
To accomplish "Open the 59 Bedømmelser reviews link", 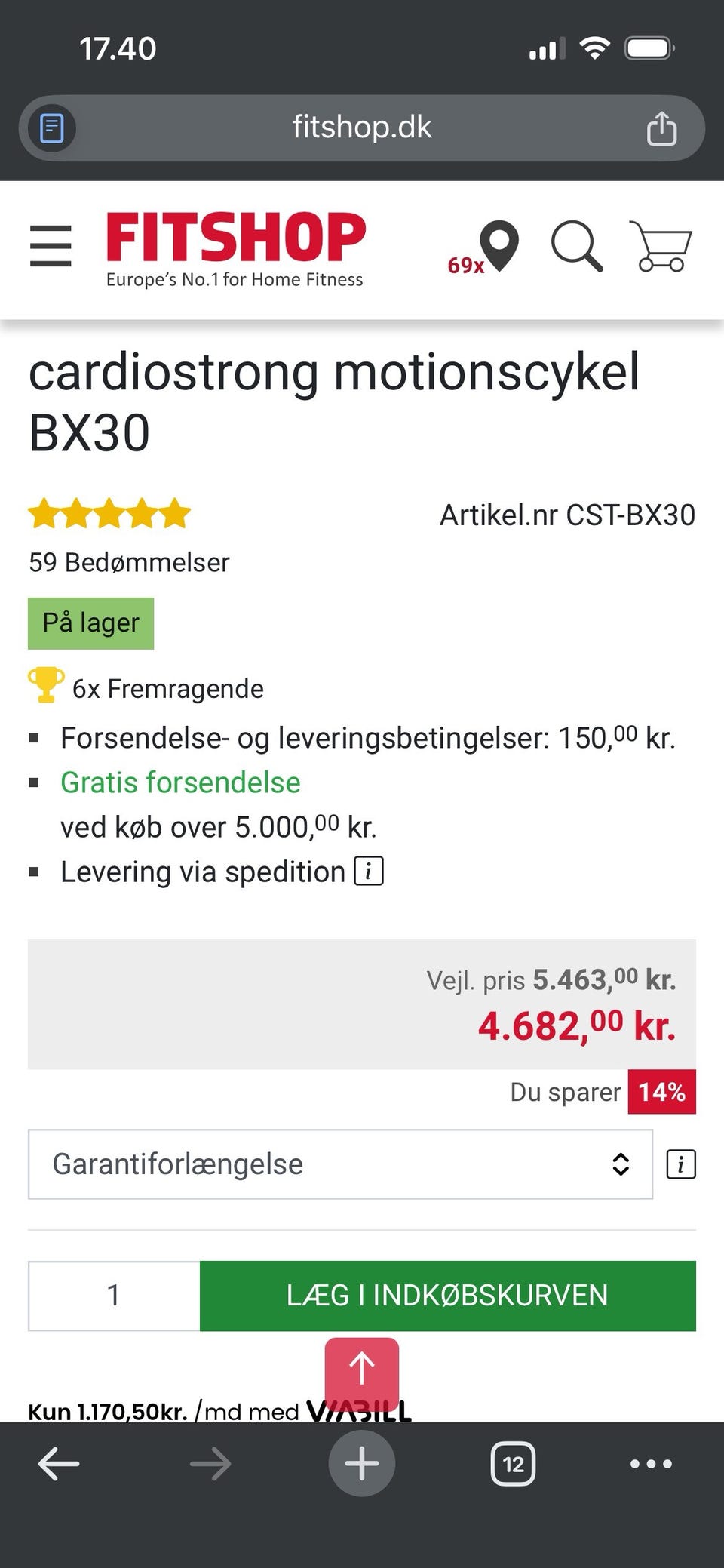I will (x=129, y=562).
